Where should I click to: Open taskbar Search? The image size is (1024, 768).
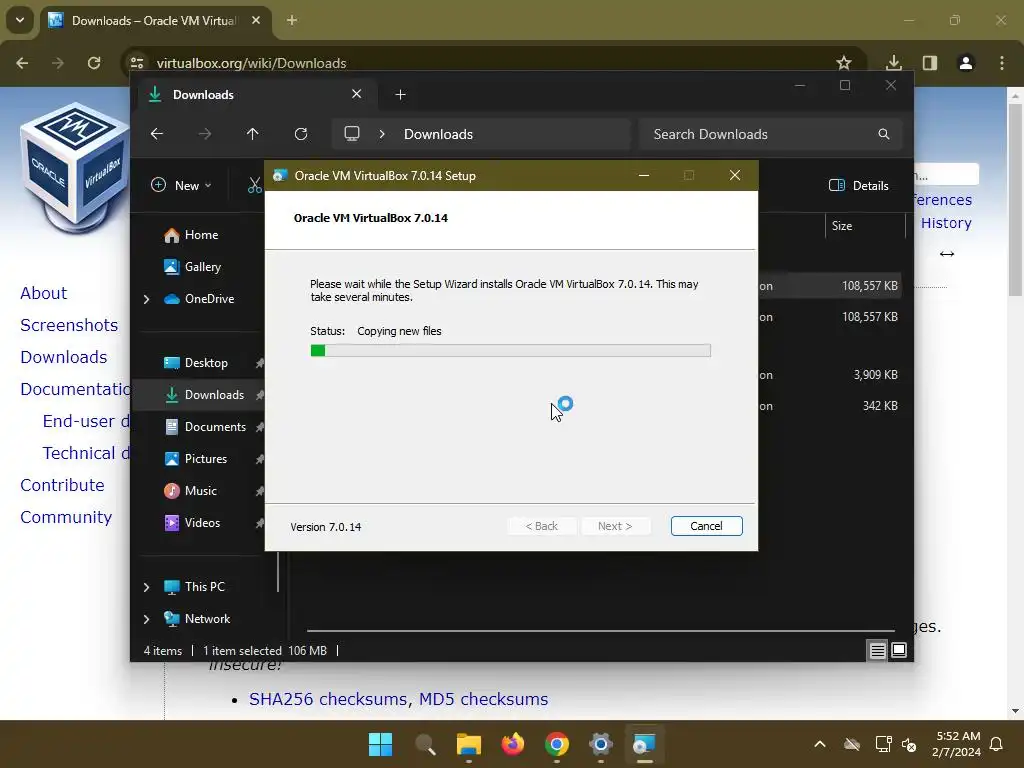(x=425, y=744)
